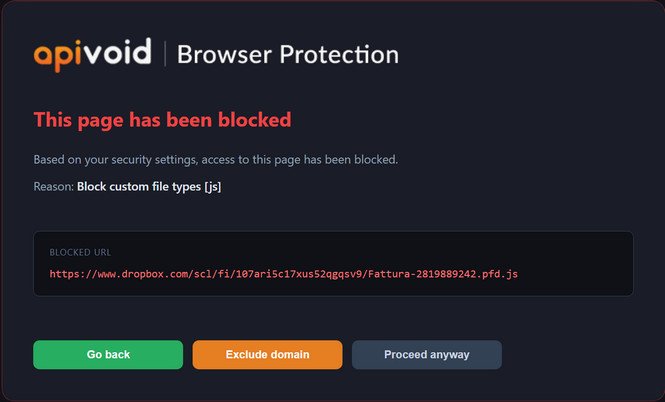Viewport: 665px width, 402px height.
Task: Click the apivoid logo
Action: pyautogui.click(x=92, y=54)
